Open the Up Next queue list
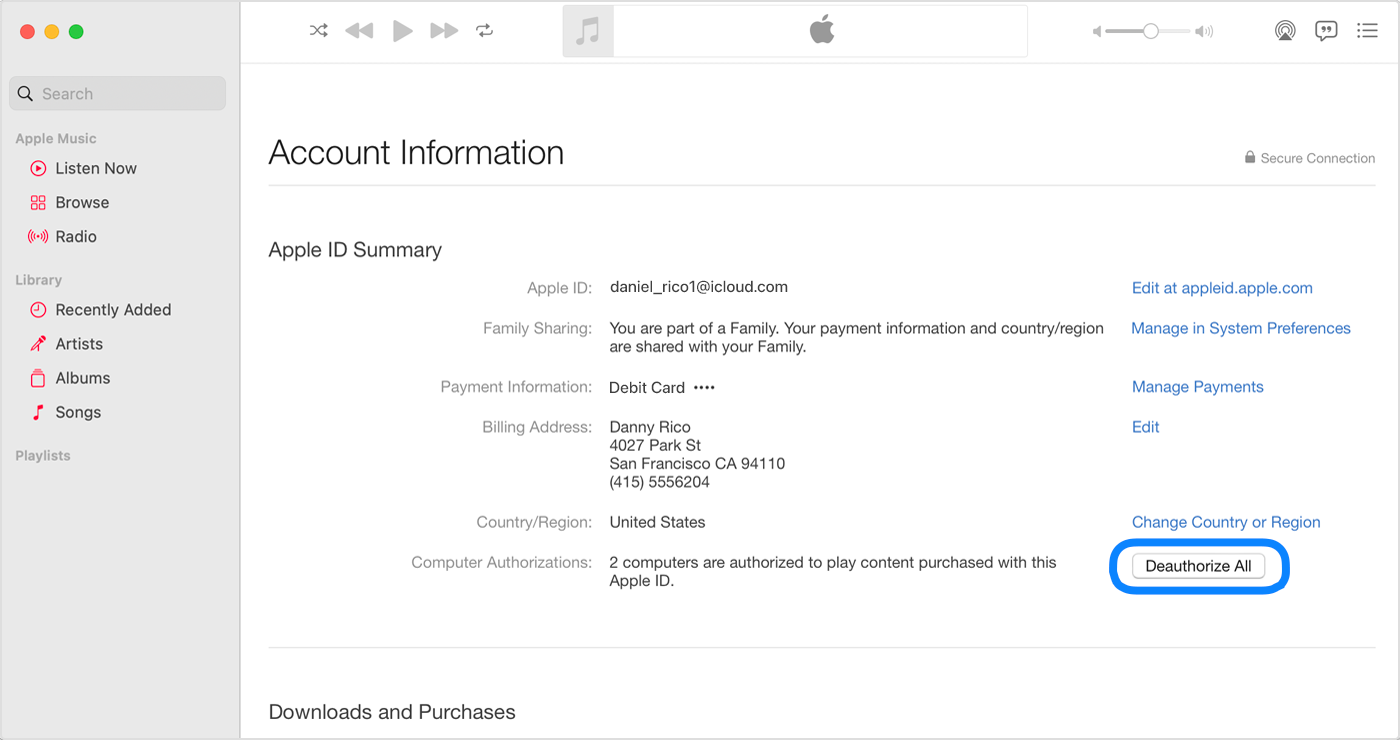The image size is (1400, 740). tap(1367, 31)
